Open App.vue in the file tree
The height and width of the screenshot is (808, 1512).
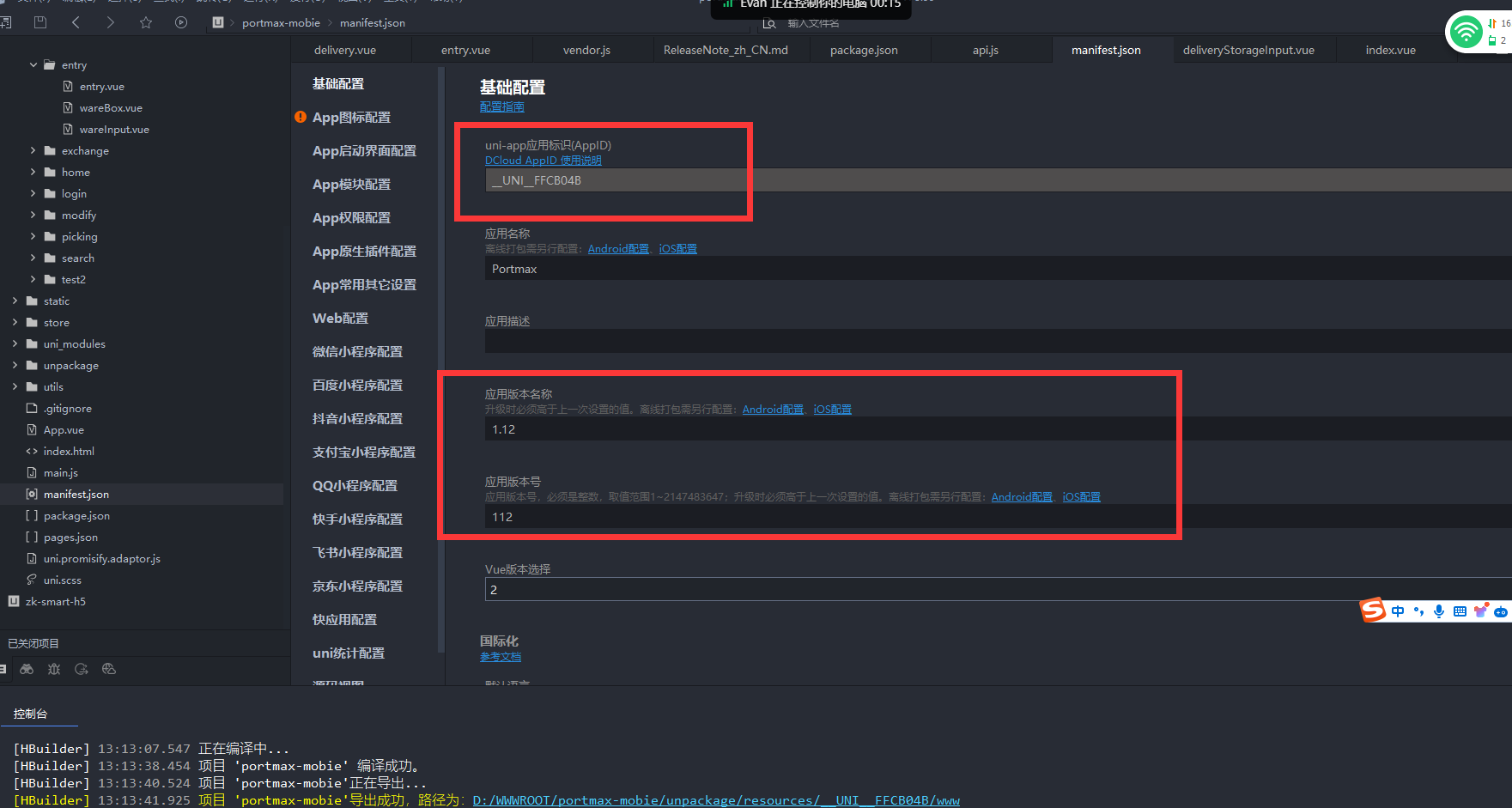pyautogui.click(x=64, y=430)
